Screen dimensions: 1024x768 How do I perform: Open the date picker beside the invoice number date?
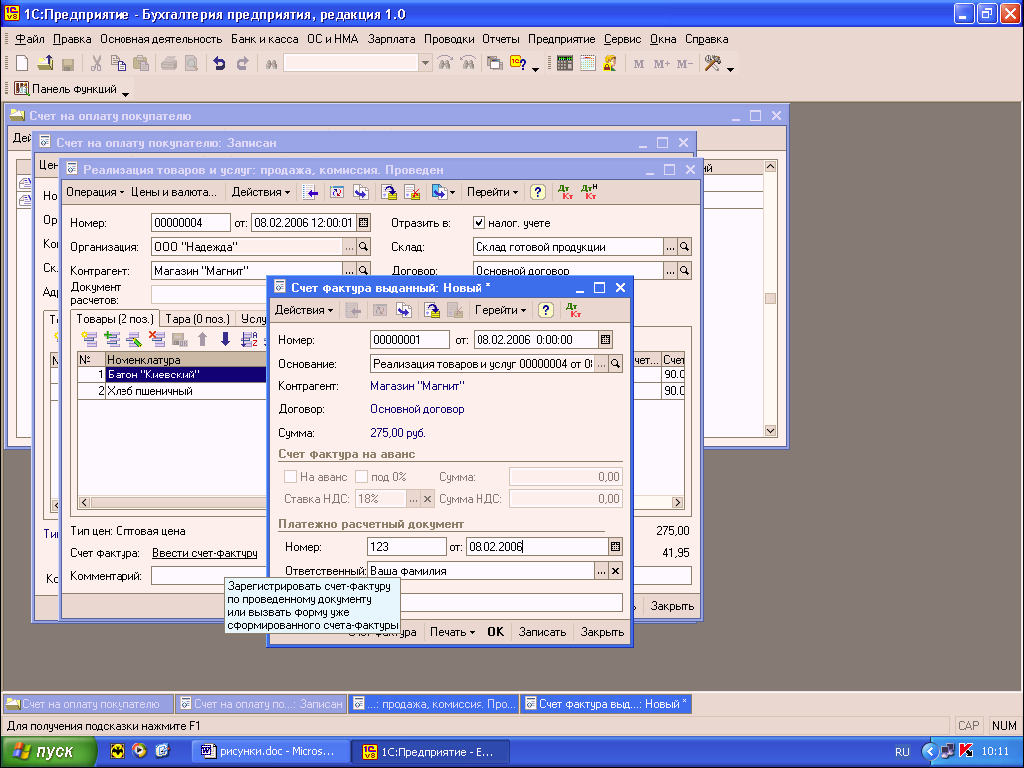[x=605, y=340]
